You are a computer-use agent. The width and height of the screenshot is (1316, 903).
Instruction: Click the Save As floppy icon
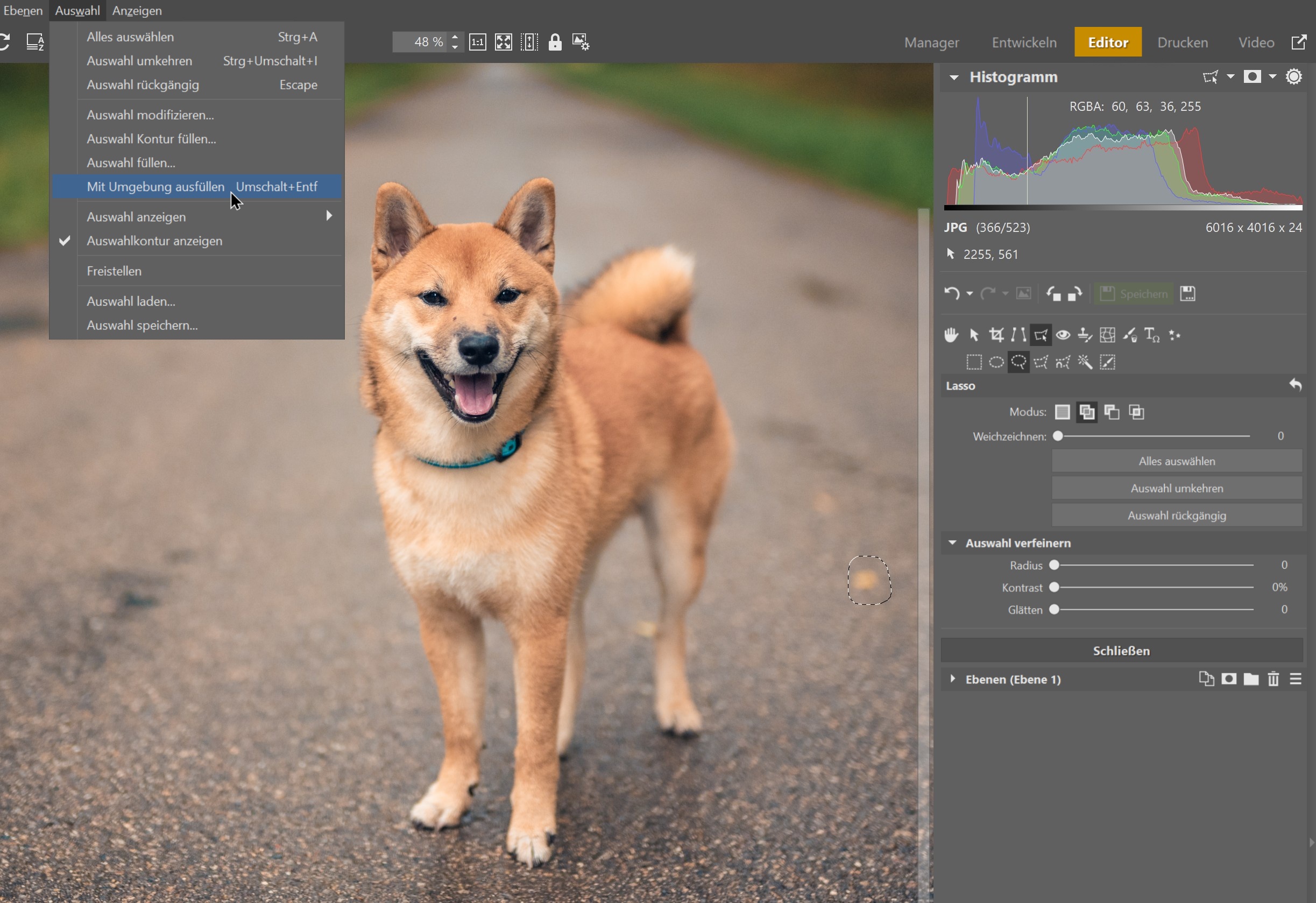[1187, 293]
